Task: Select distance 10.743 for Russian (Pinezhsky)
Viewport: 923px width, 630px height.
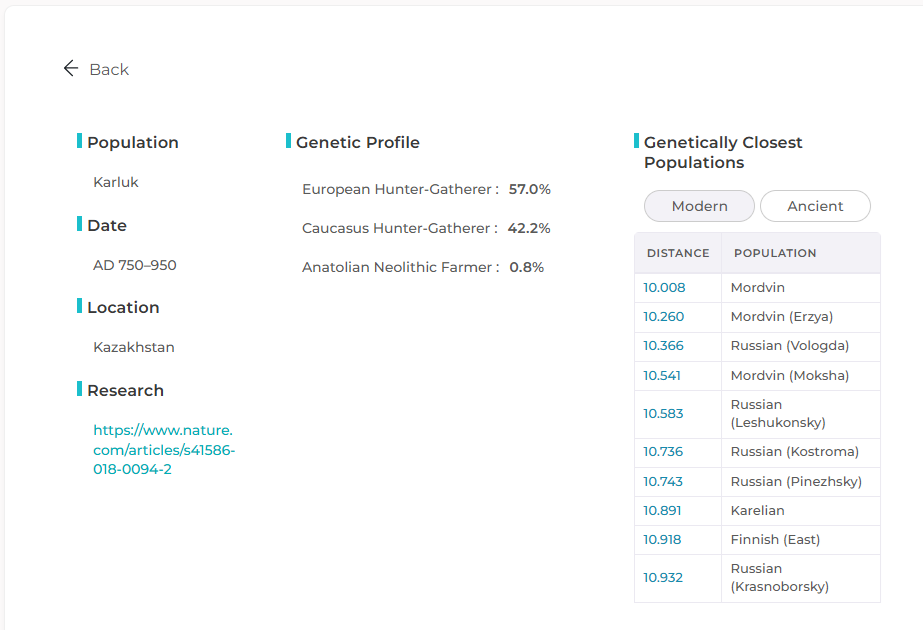Action: (x=663, y=482)
